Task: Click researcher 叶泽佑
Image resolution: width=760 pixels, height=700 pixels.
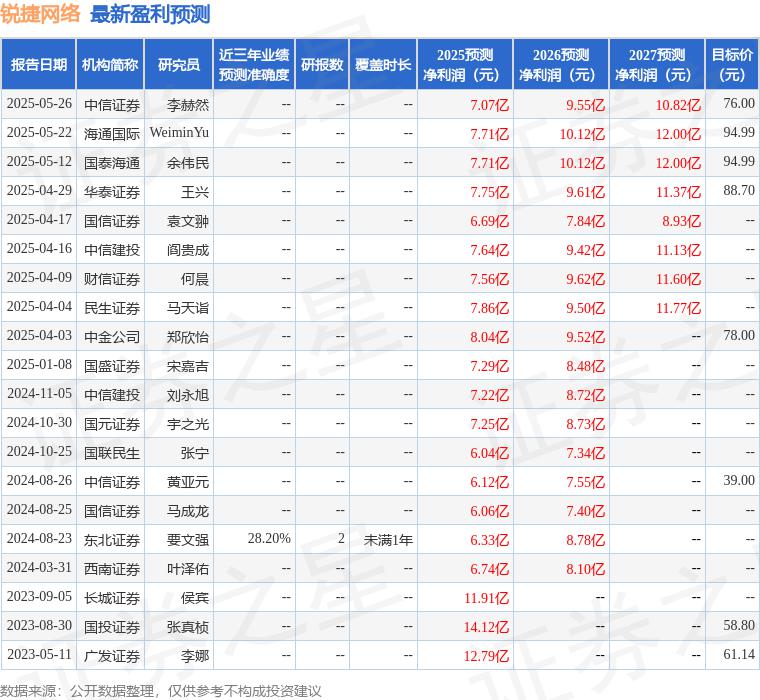Action: coord(188,569)
